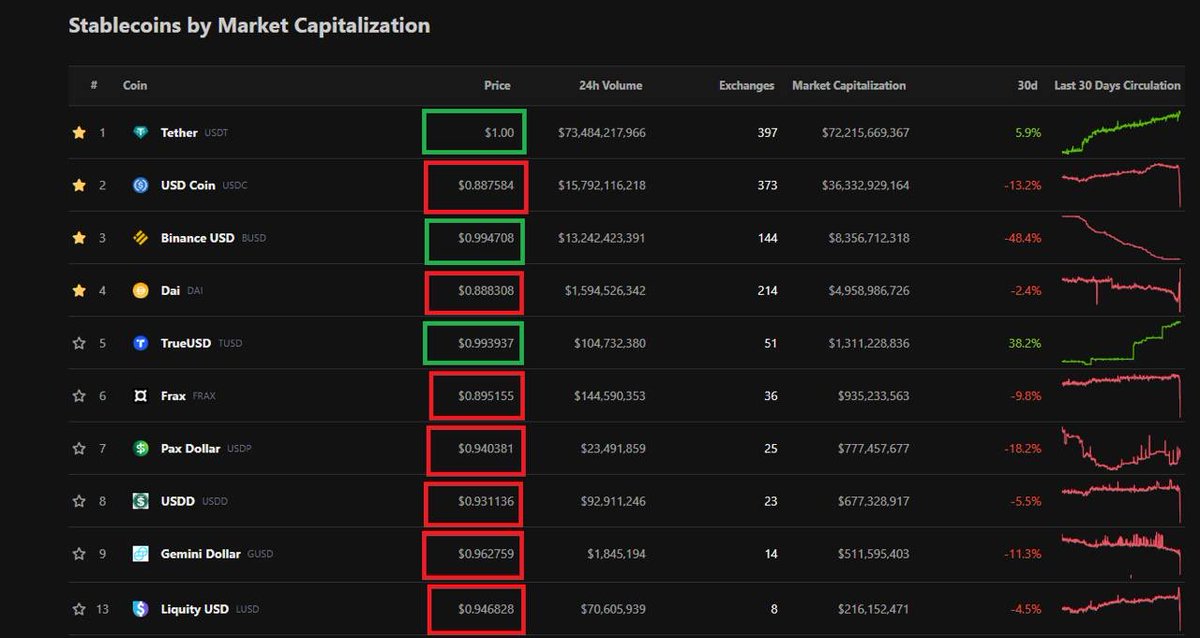Open the Pax Dollar page
The image size is (1200, 638).
190,449
